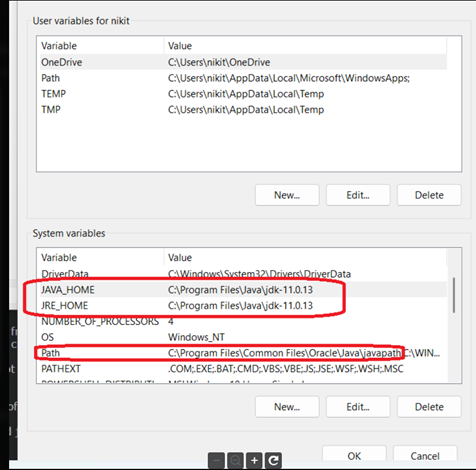Click the system variables scrollbar thumb
The height and width of the screenshot is (470, 476).
(454, 295)
